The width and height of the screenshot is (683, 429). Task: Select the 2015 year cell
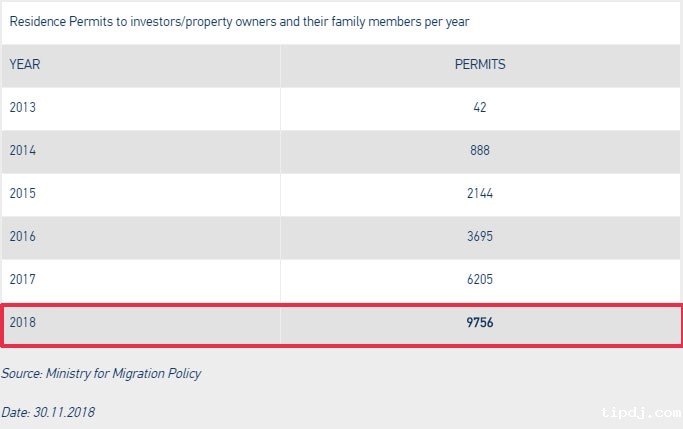click(22, 194)
